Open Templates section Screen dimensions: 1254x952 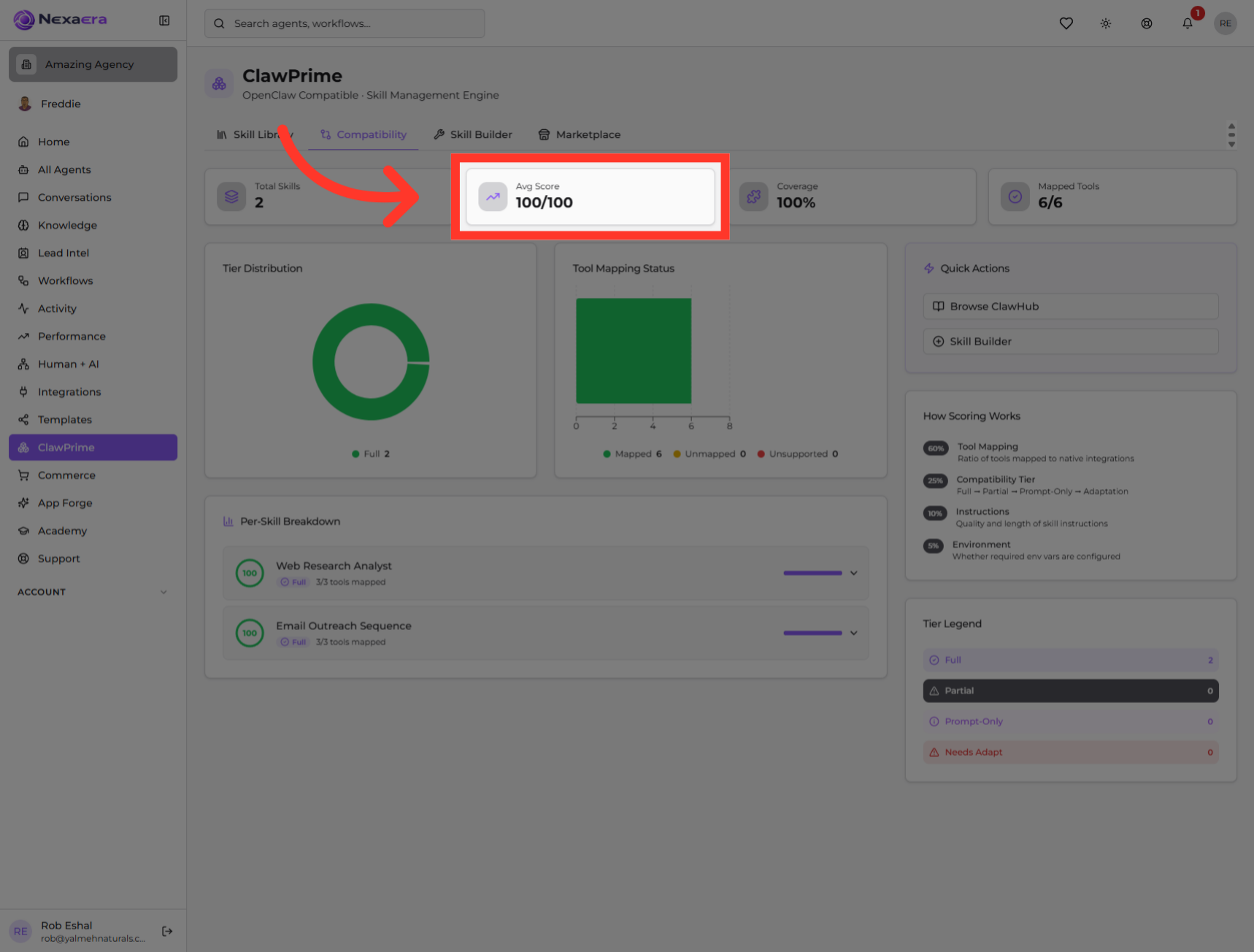click(x=93, y=419)
